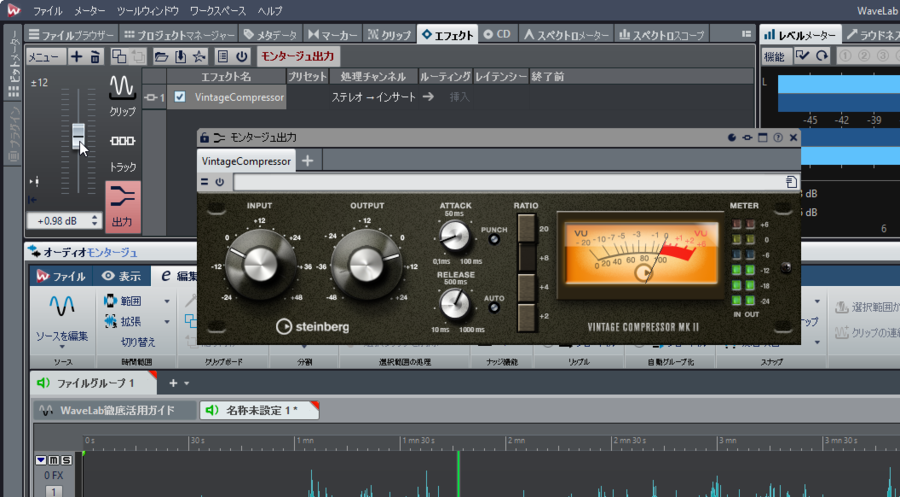This screenshot has height=497, width=900.
Task: Click the document list icon in effects toolbar
Action: [x=223, y=56]
